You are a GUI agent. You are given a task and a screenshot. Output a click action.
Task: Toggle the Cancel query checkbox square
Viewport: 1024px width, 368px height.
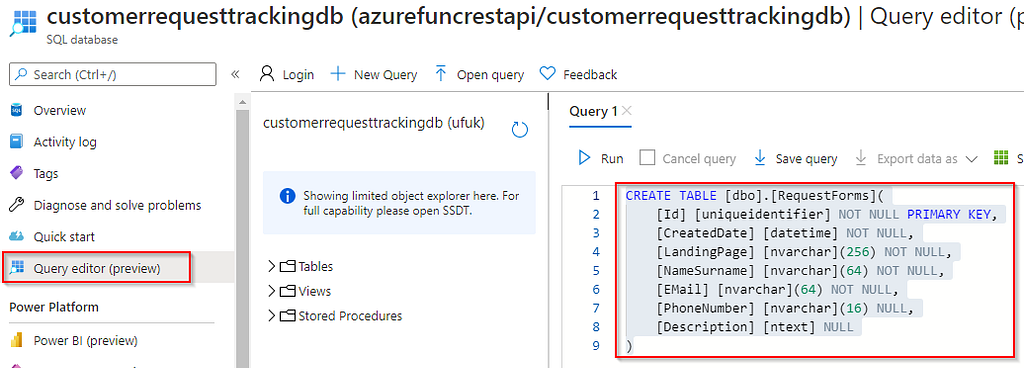coord(647,158)
